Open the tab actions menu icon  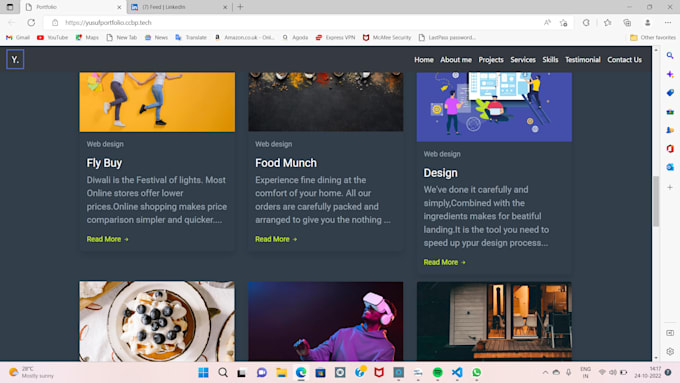coord(10,7)
